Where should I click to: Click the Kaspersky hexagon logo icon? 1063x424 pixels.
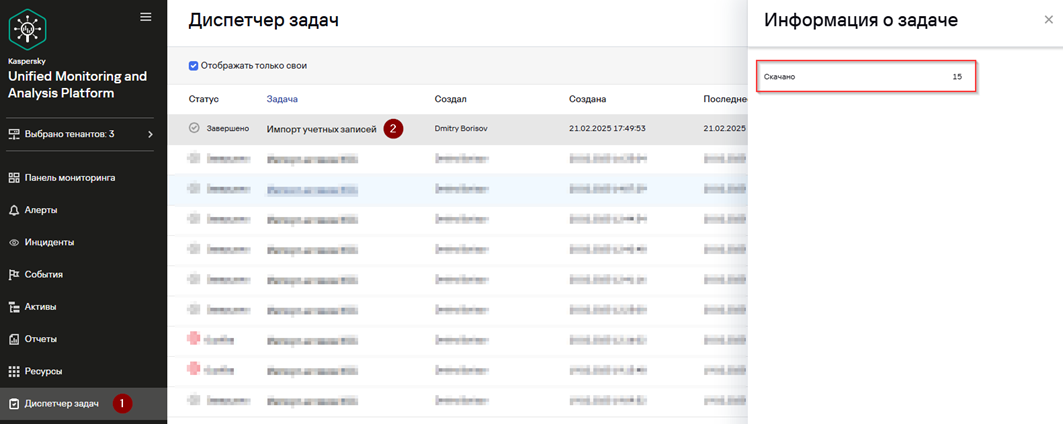tap(28, 28)
